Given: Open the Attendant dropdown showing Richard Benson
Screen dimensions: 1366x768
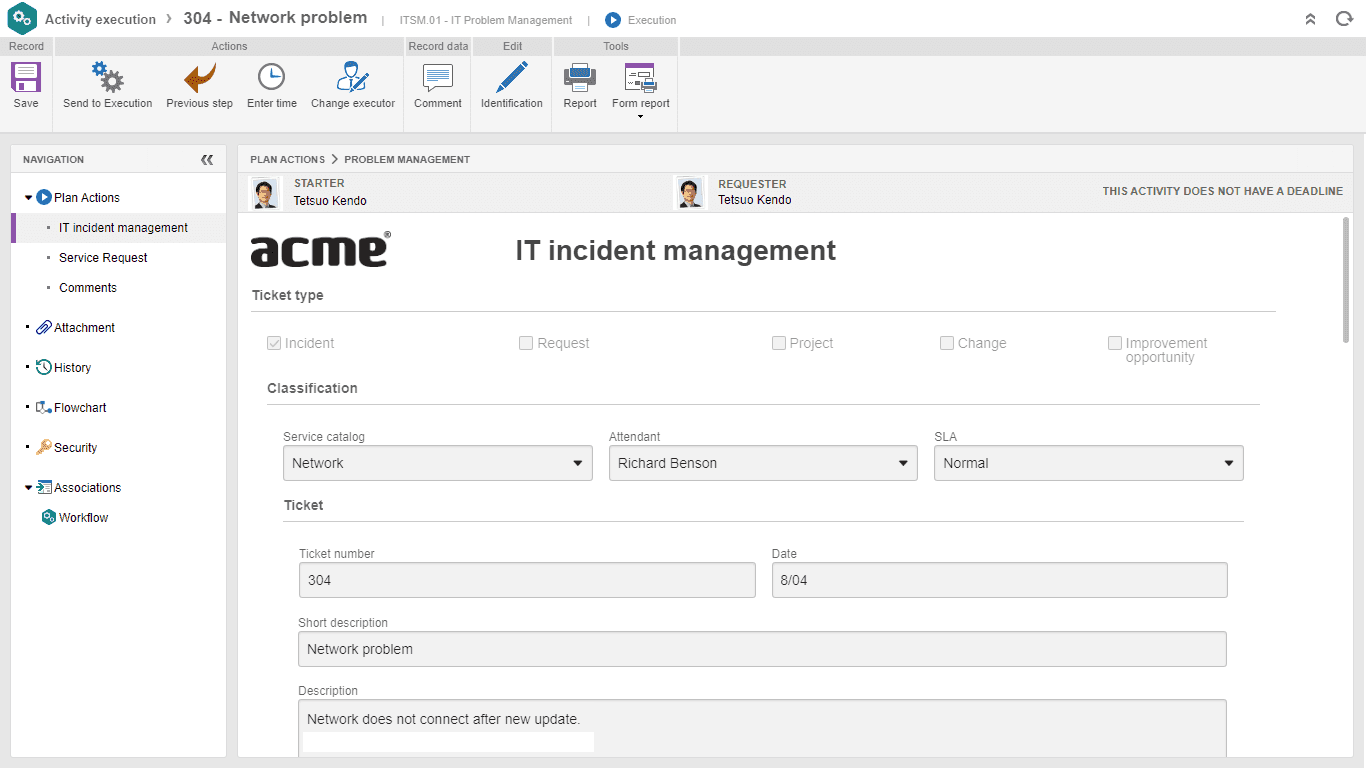Looking at the screenshot, I should click(x=763, y=463).
